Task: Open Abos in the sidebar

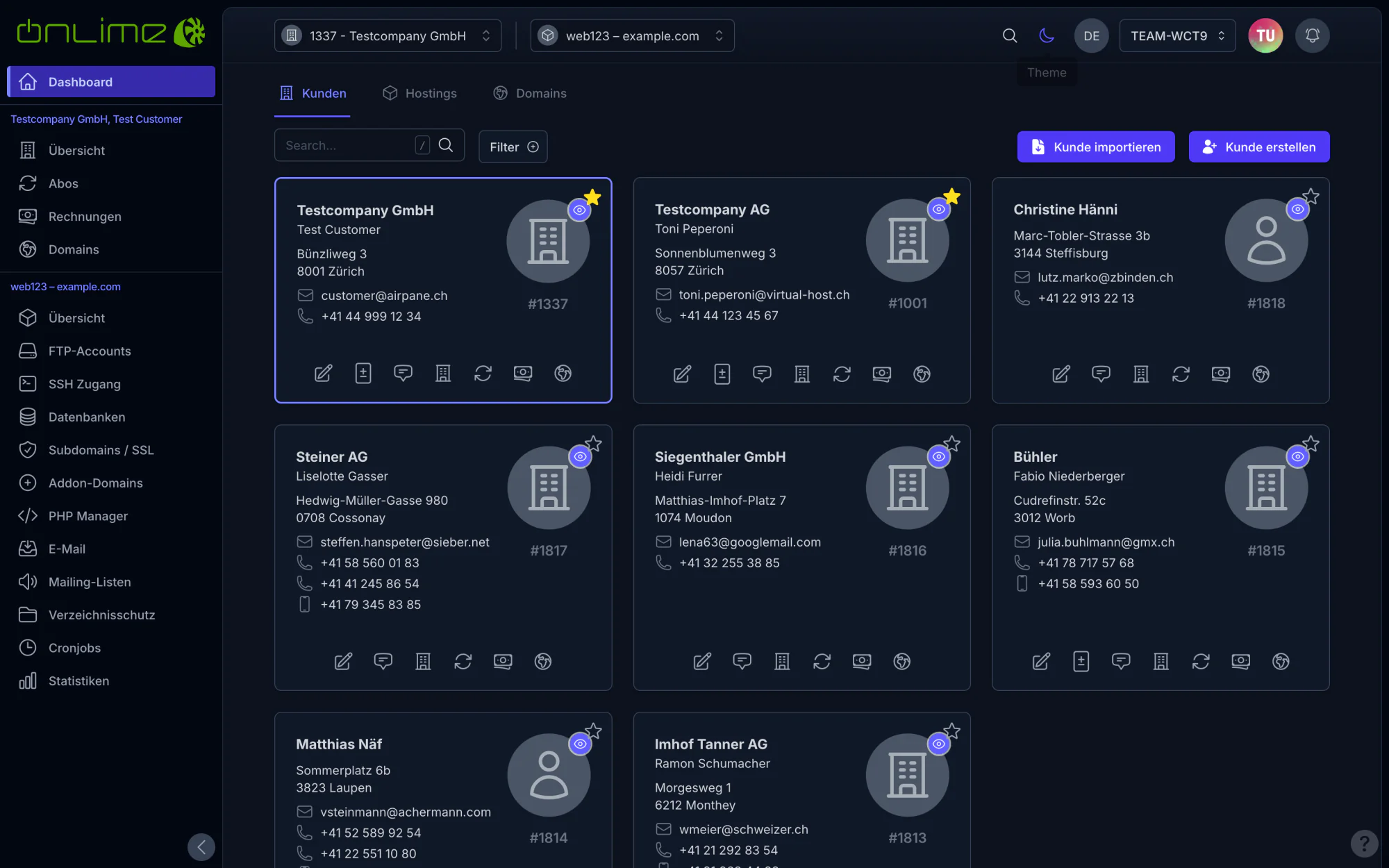Action: pyautogui.click(x=111, y=183)
